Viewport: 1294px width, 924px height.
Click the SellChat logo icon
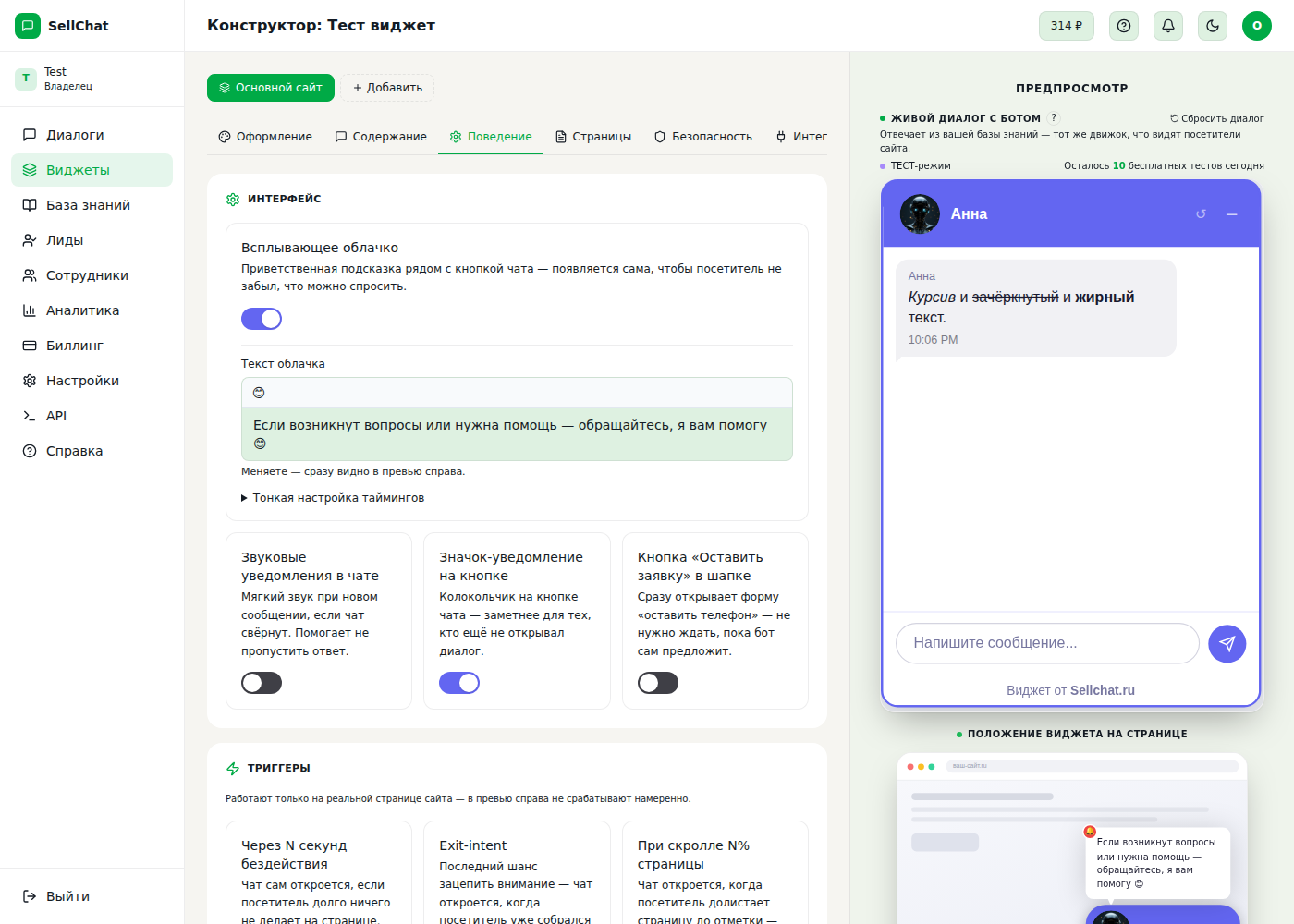(x=28, y=26)
